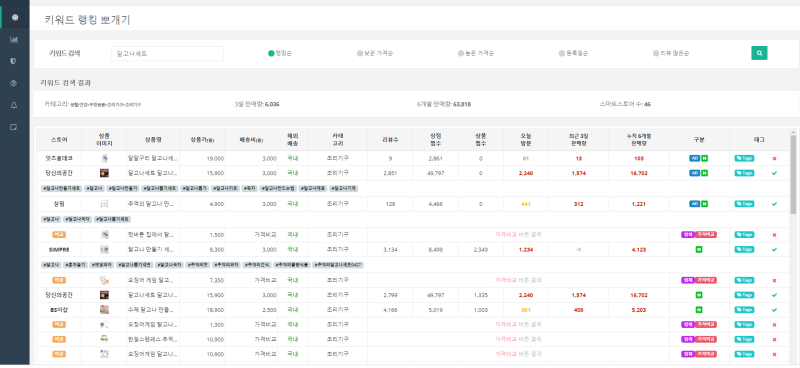The height and width of the screenshot is (368, 800).
Task: Open product thumbnail in 18,900 price row
Action: tap(104, 310)
